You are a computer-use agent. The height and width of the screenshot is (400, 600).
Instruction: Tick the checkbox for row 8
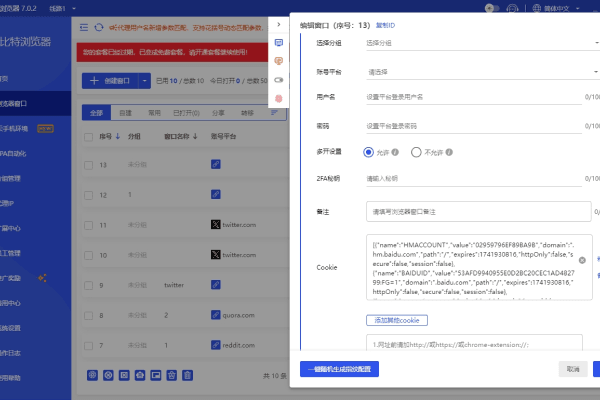pyautogui.click(x=88, y=315)
